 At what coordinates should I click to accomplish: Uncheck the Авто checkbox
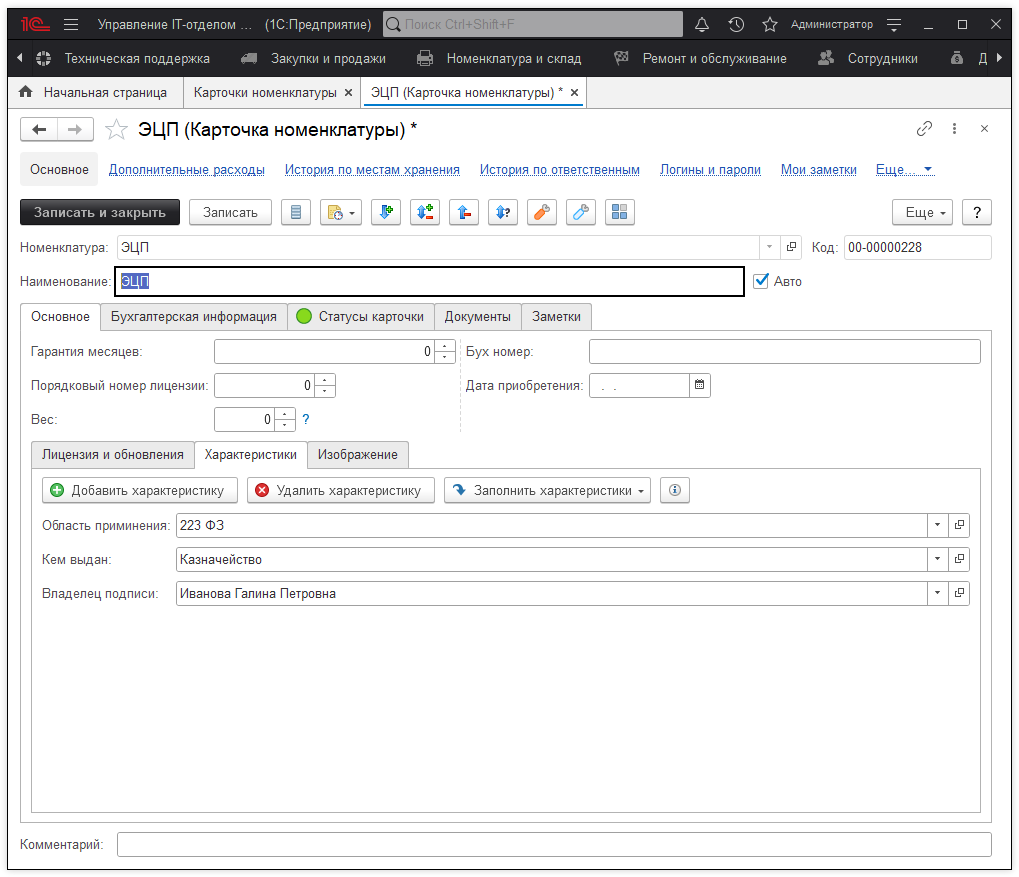pyautogui.click(x=761, y=281)
